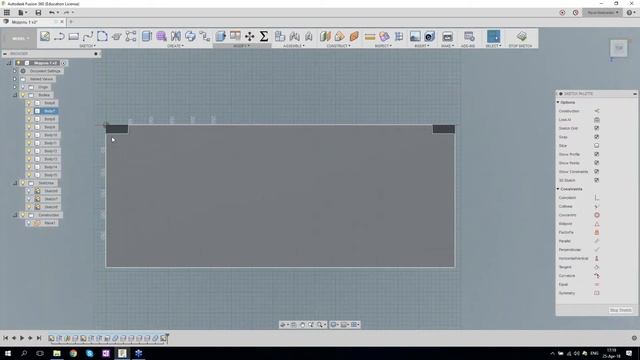Select the Extrude tool in Create group
Screen dimensions: 640x360
click(x=147, y=36)
